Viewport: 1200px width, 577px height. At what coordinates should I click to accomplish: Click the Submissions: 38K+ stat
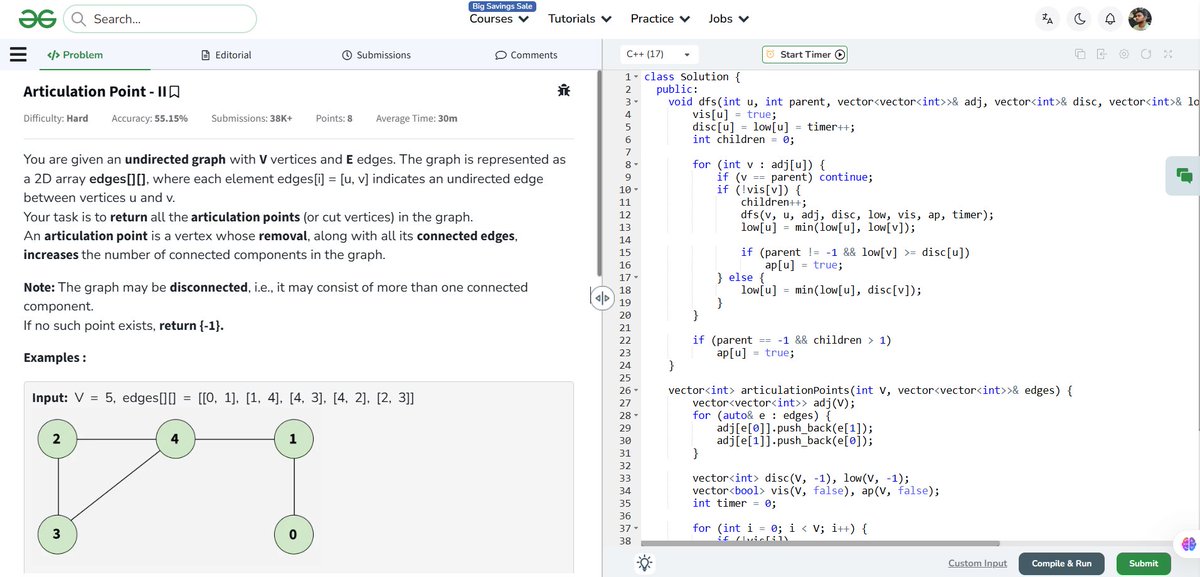pyautogui.click(x=252, y=119)
